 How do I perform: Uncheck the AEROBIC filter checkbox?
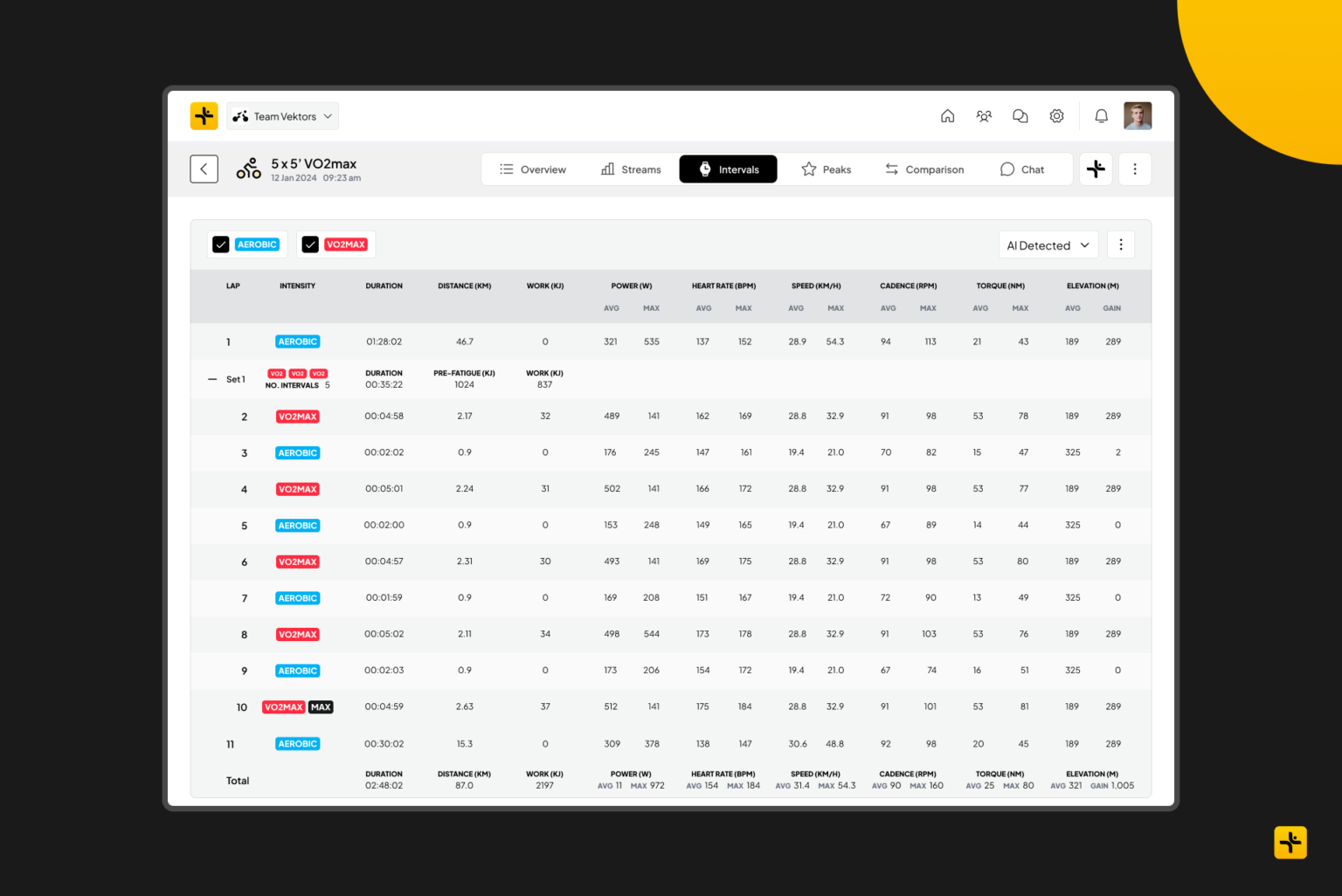click(221, 245)
